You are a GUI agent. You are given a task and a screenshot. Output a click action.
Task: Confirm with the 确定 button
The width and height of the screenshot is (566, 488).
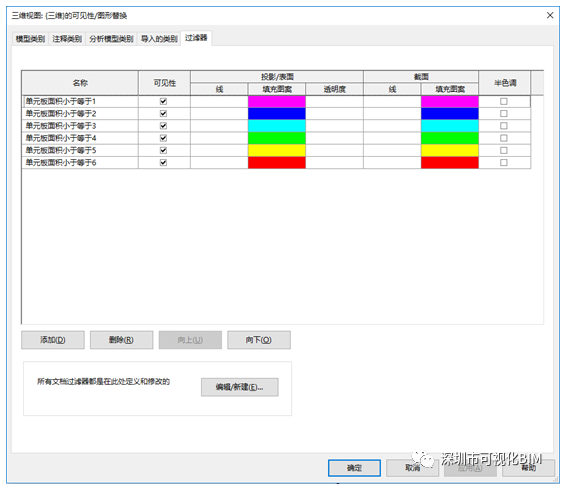point(354,468)
